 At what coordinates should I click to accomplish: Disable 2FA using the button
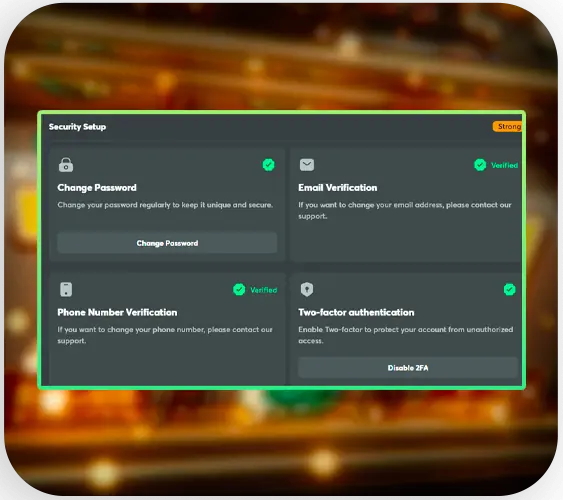pos(408,368)
